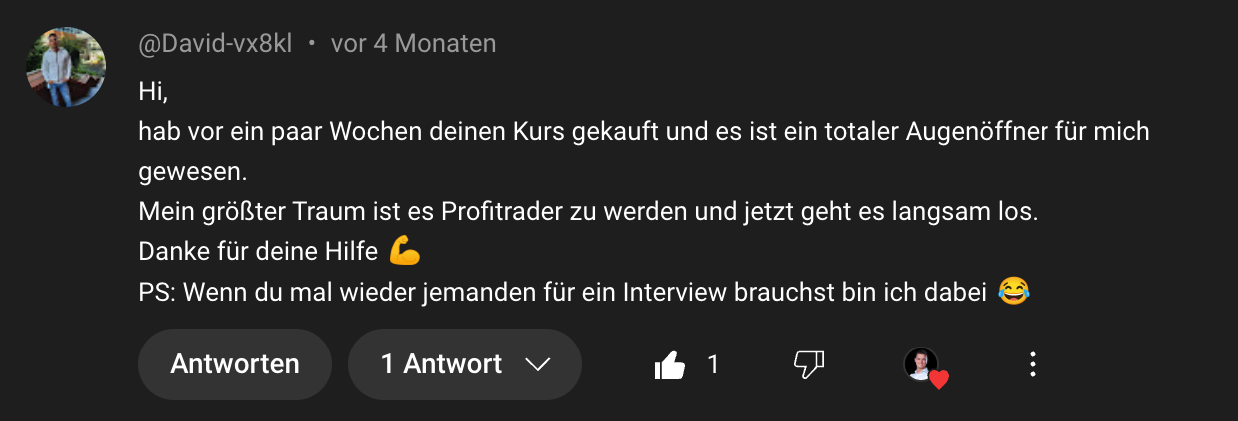Open the three-dot comment options menu
The height and width of the screenshot is (421, 1238).
click(x=1033, y=365)
